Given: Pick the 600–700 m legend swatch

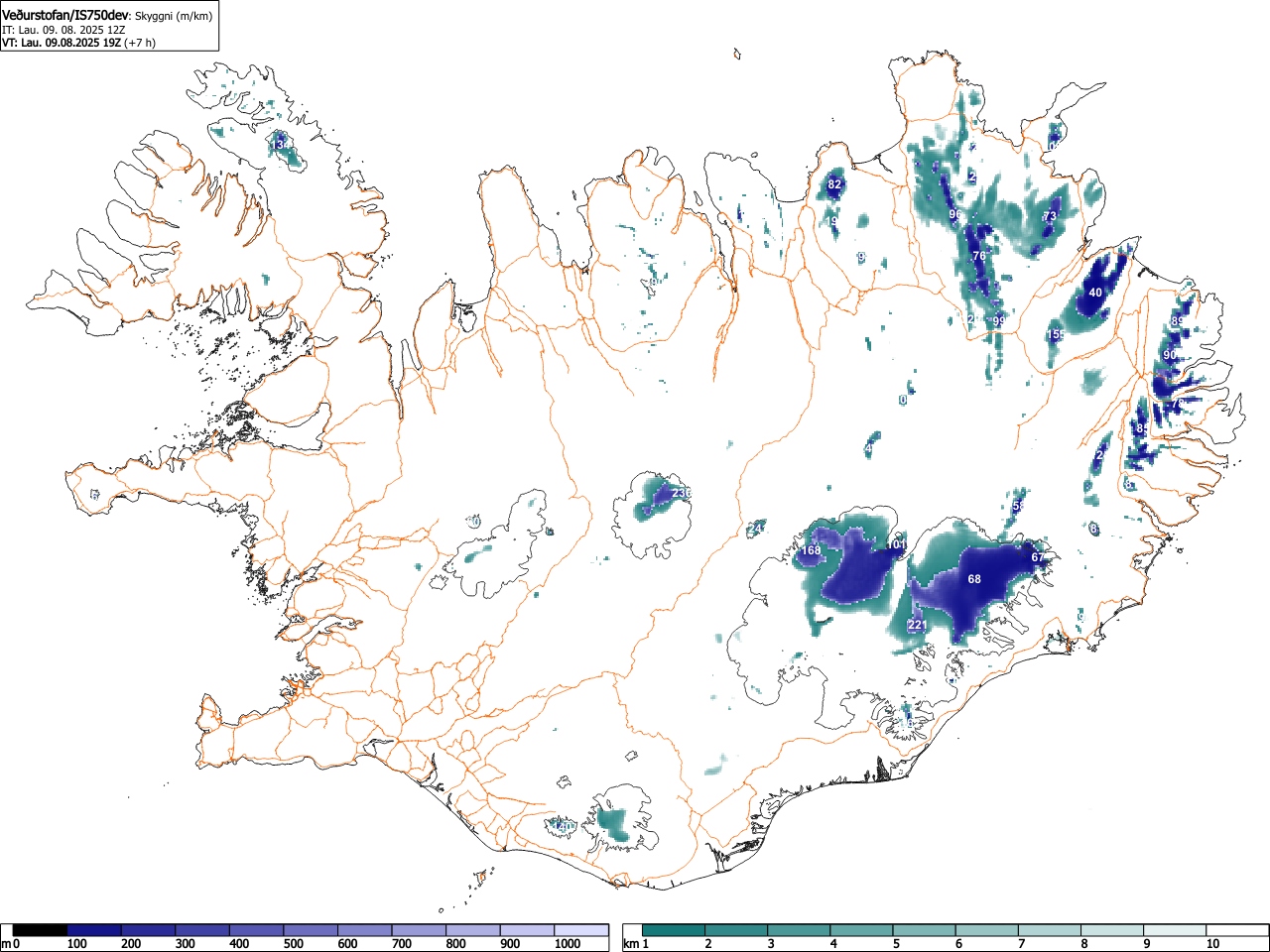Looking at the screenshot, I should (x=365, y=930).
